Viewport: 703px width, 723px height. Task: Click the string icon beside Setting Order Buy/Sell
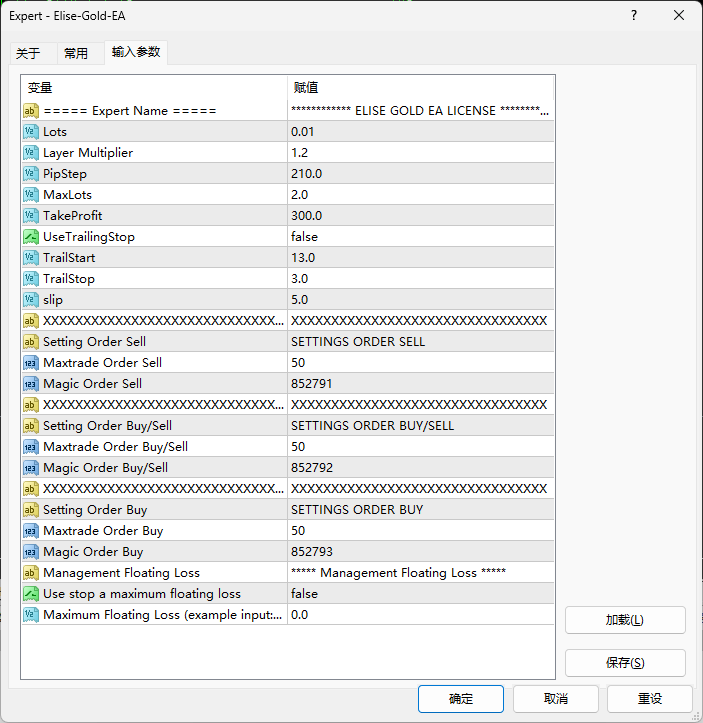[x=30, y=426]
